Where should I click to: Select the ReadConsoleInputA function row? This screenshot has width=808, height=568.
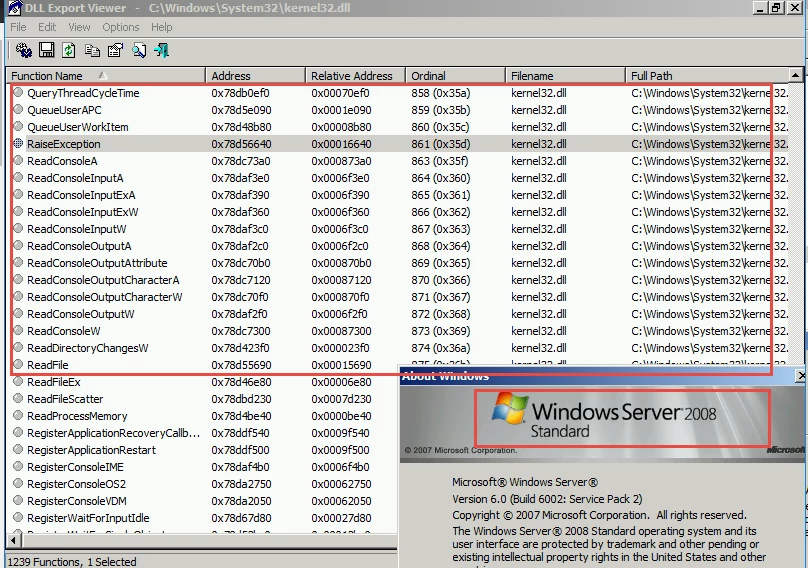click(x=397, y=178)
